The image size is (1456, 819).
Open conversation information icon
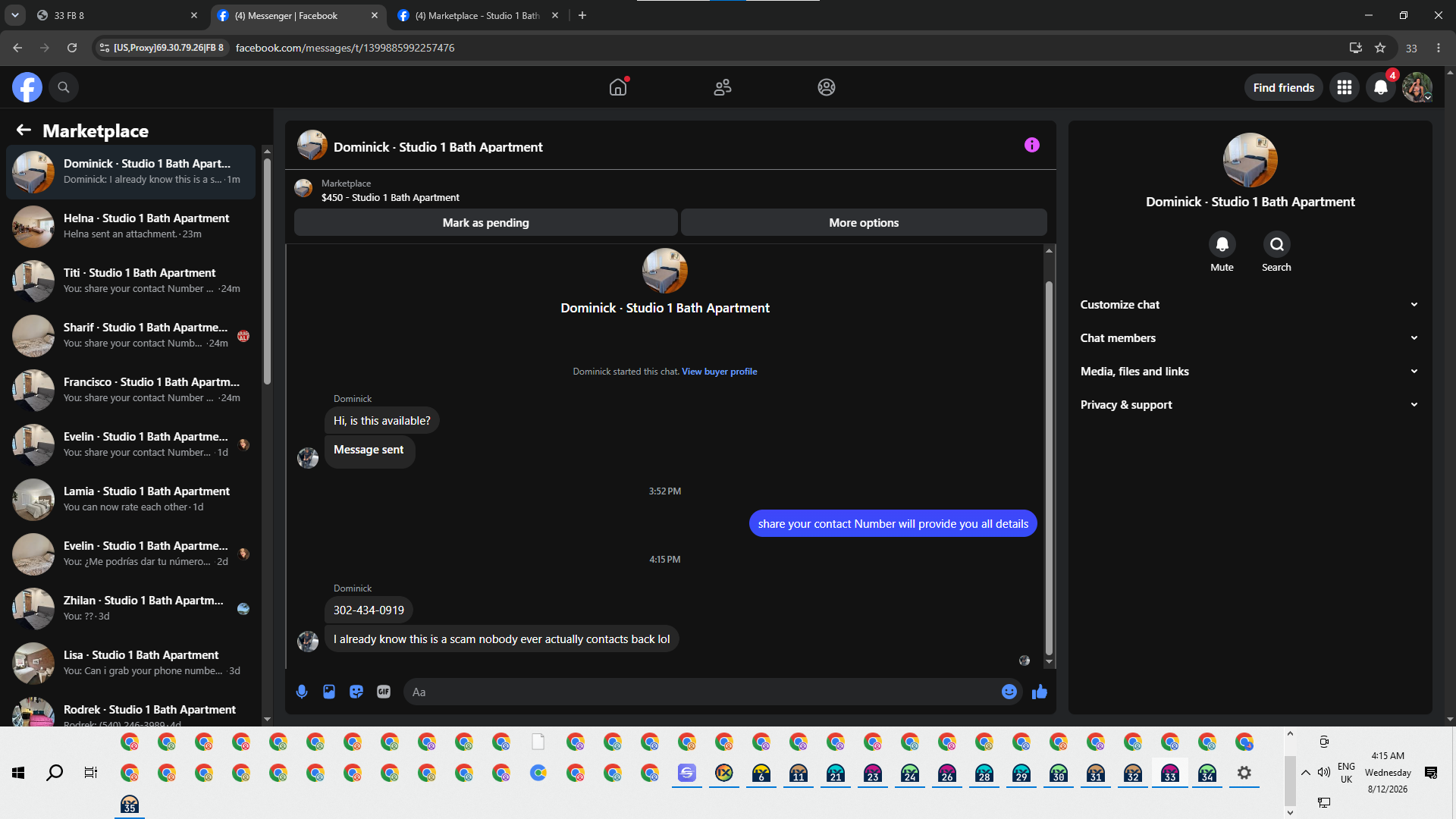(x=1032, y=145)
